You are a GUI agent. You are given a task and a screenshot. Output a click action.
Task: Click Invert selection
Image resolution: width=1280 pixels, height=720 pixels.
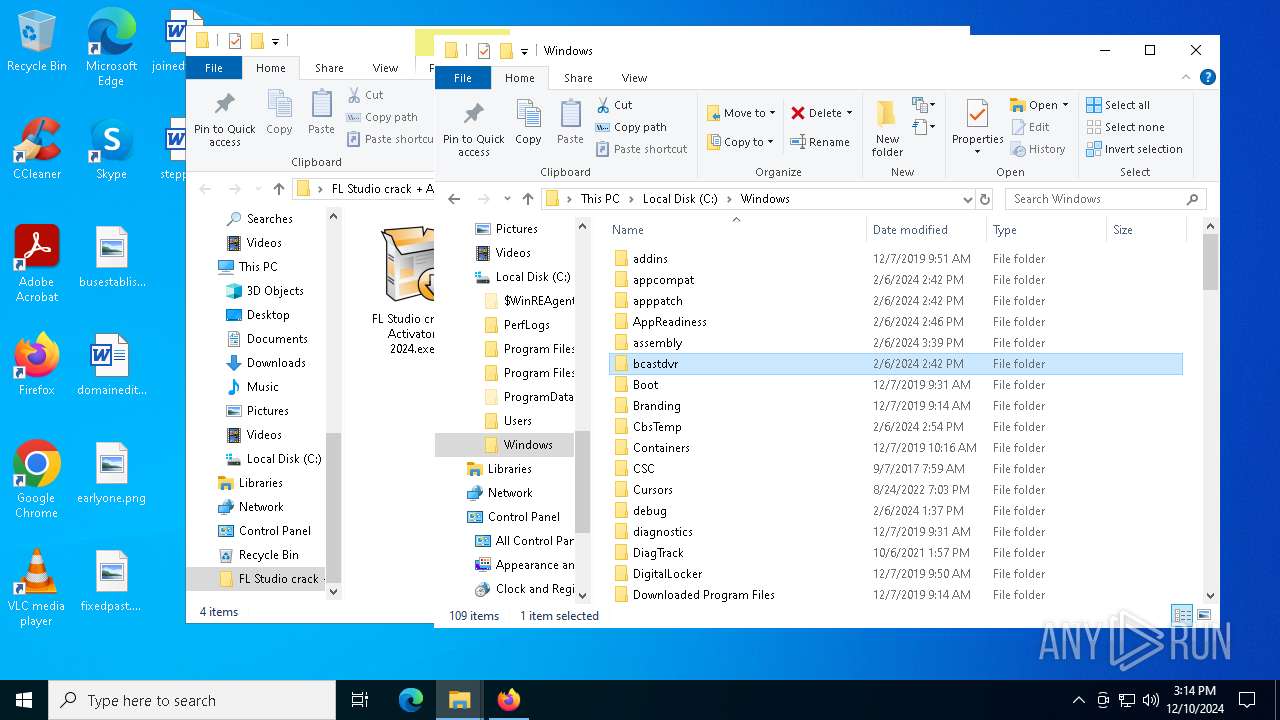[1134, 149]
